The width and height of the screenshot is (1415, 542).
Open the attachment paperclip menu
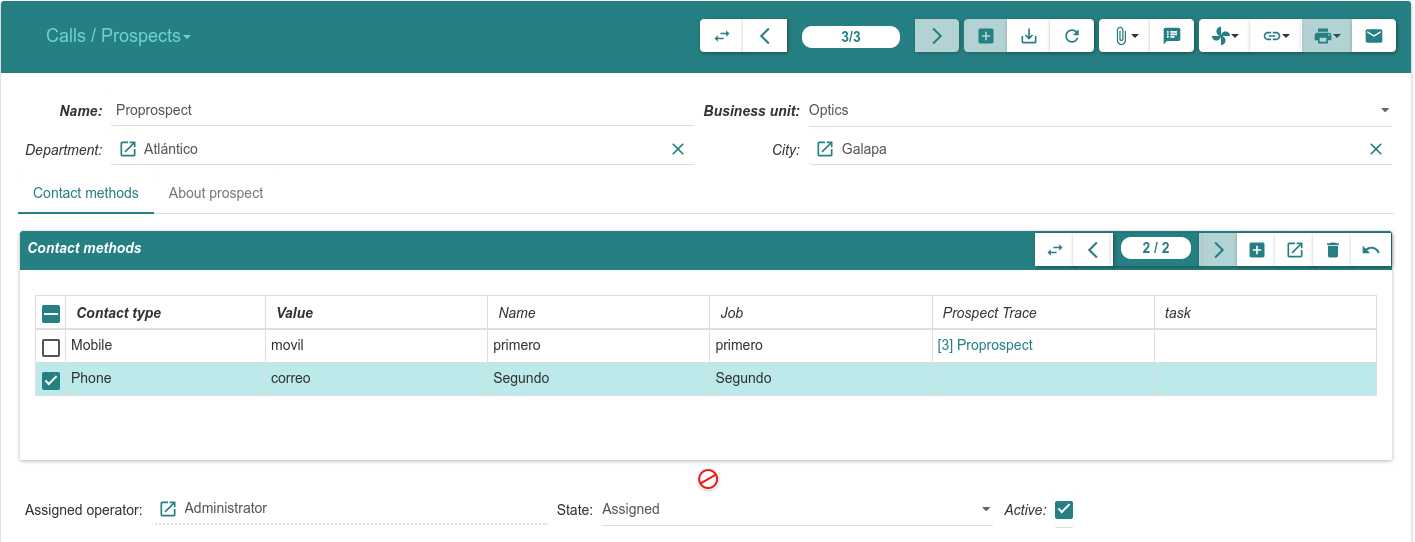1125,36
